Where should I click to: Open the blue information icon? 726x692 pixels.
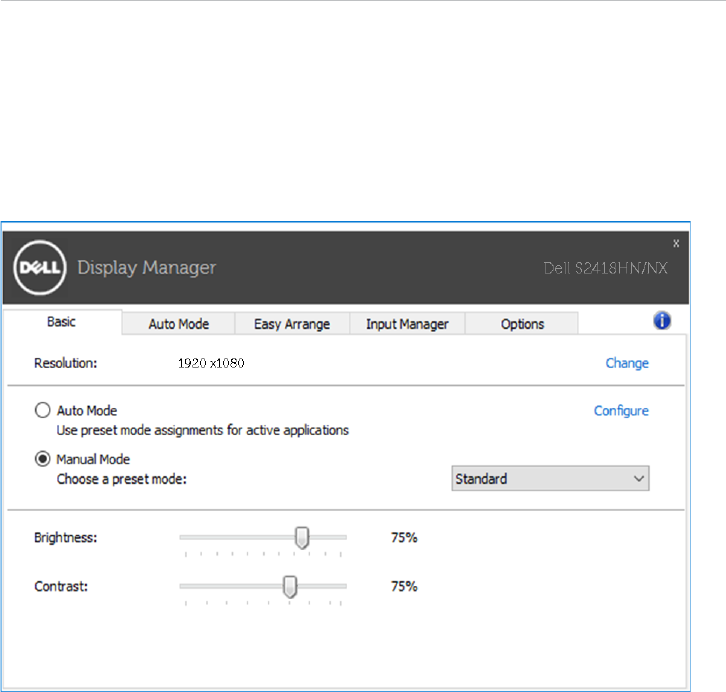tap(662, 321)
